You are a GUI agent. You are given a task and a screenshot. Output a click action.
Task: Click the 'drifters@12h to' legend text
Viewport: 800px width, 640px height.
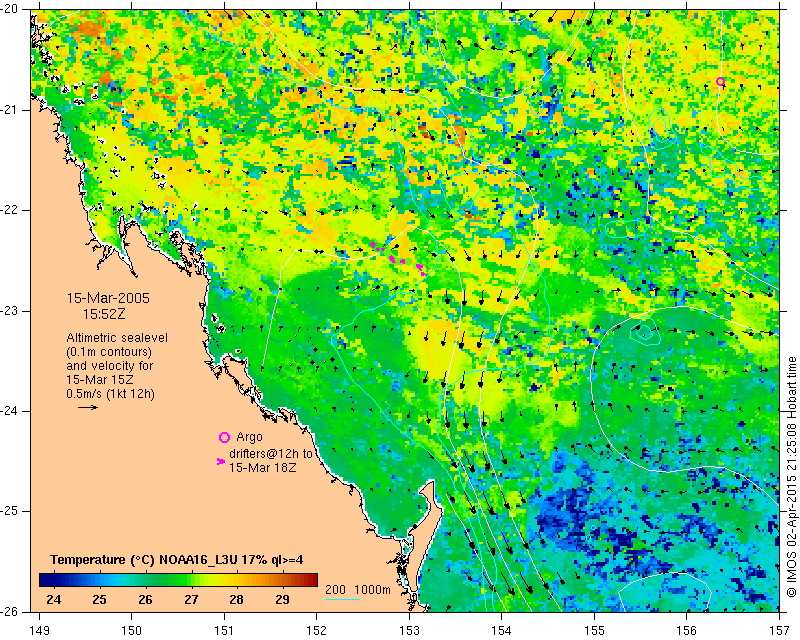click(270, 454)
